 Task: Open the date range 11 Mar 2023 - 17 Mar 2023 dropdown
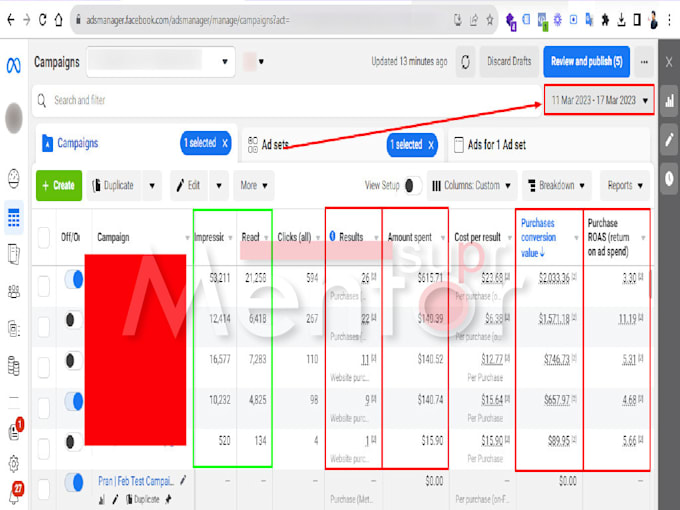[599, 100]
